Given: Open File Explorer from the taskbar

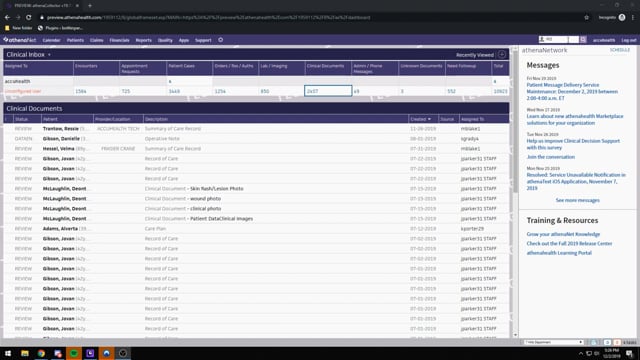Looking at the screenshot, I should coord(25,353).
